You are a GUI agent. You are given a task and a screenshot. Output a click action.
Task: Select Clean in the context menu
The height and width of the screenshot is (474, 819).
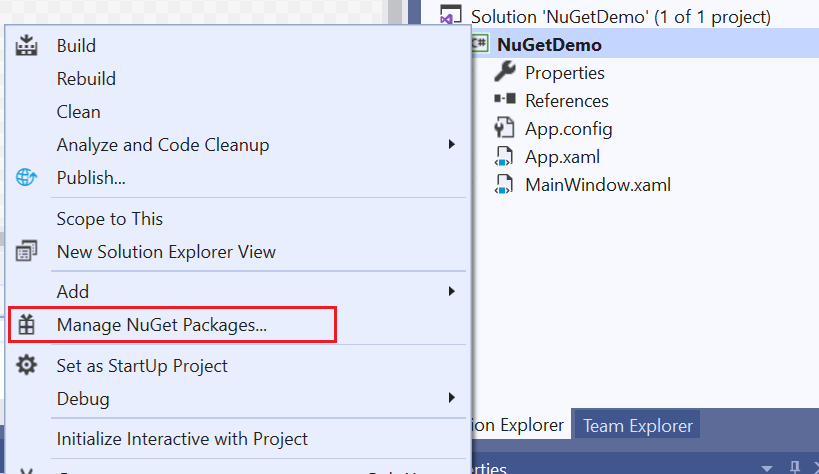78,112
